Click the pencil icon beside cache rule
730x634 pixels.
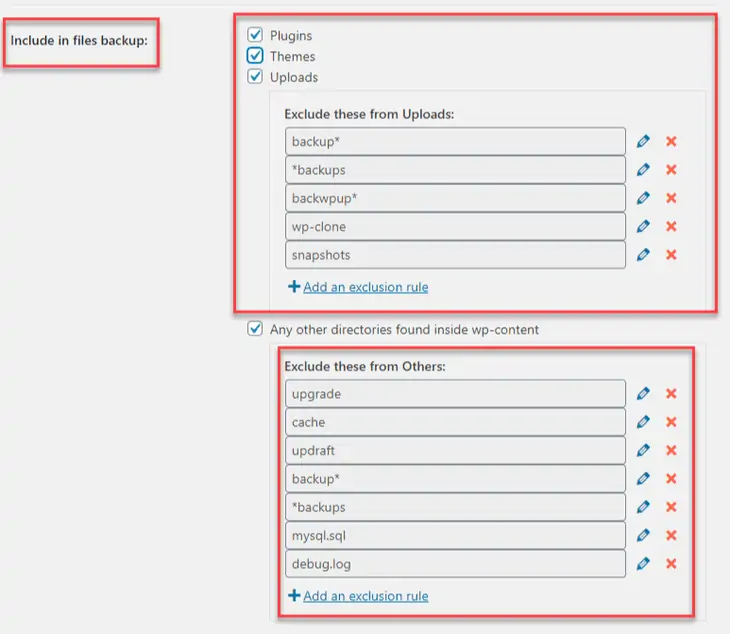coord(643,422)
